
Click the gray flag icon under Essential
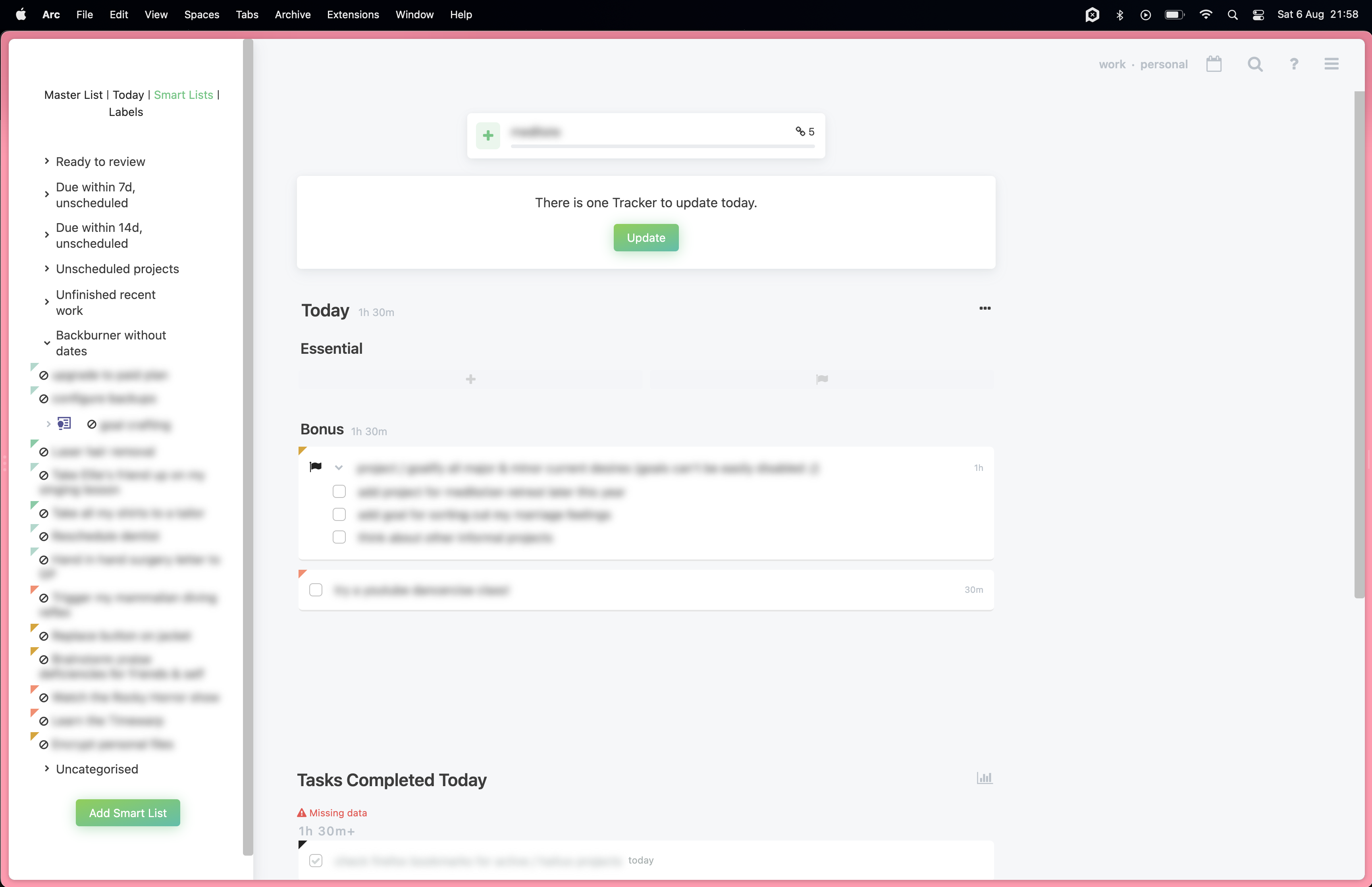(822, 379)
